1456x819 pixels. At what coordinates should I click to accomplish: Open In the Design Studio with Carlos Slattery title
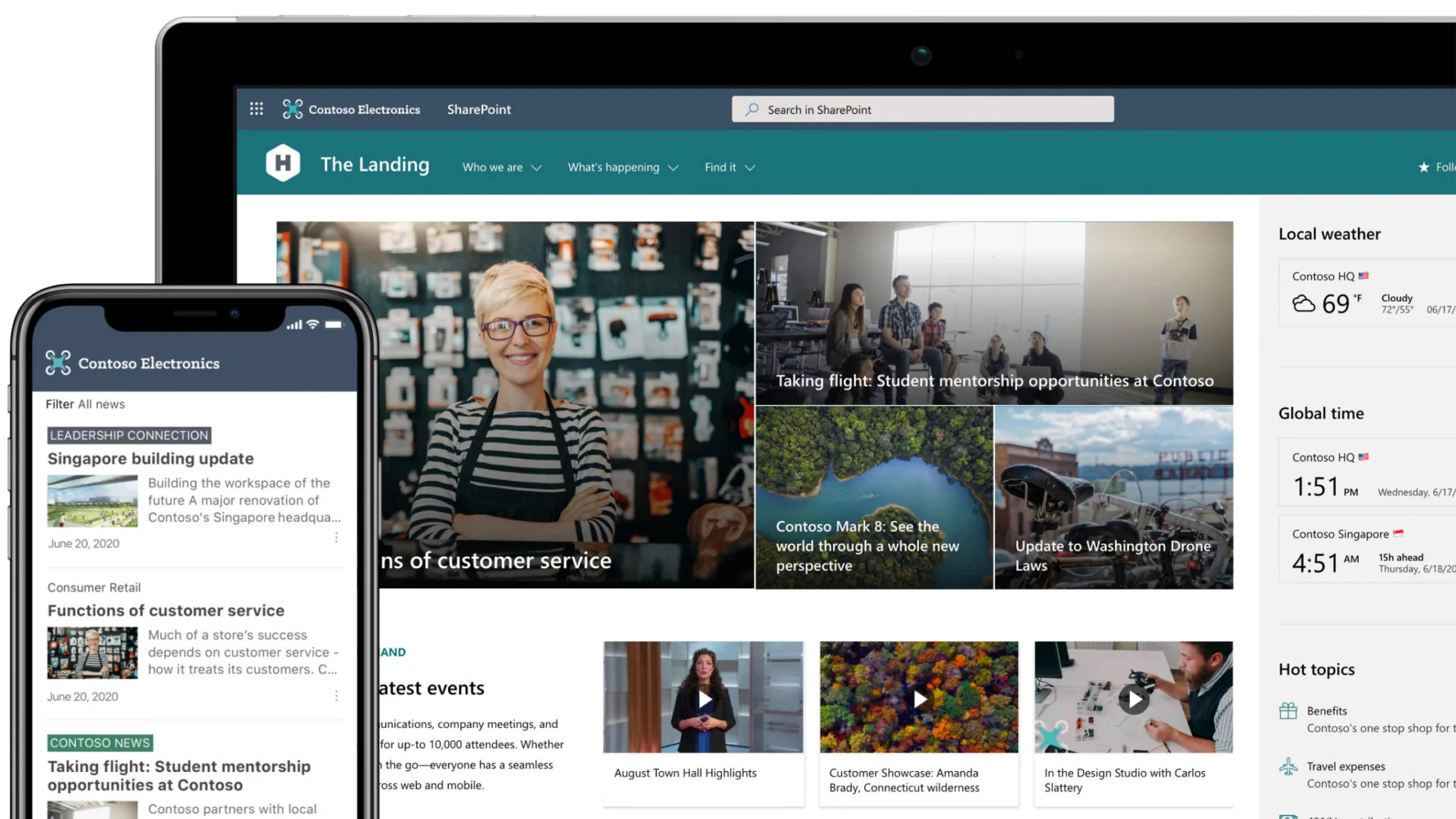click(1125, 780)
